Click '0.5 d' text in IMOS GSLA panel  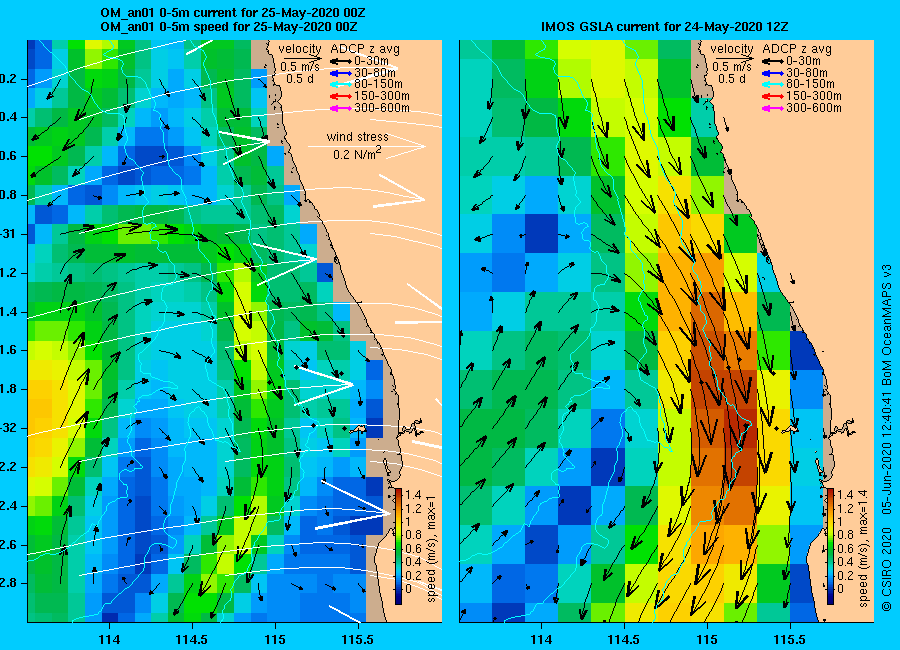732,79
